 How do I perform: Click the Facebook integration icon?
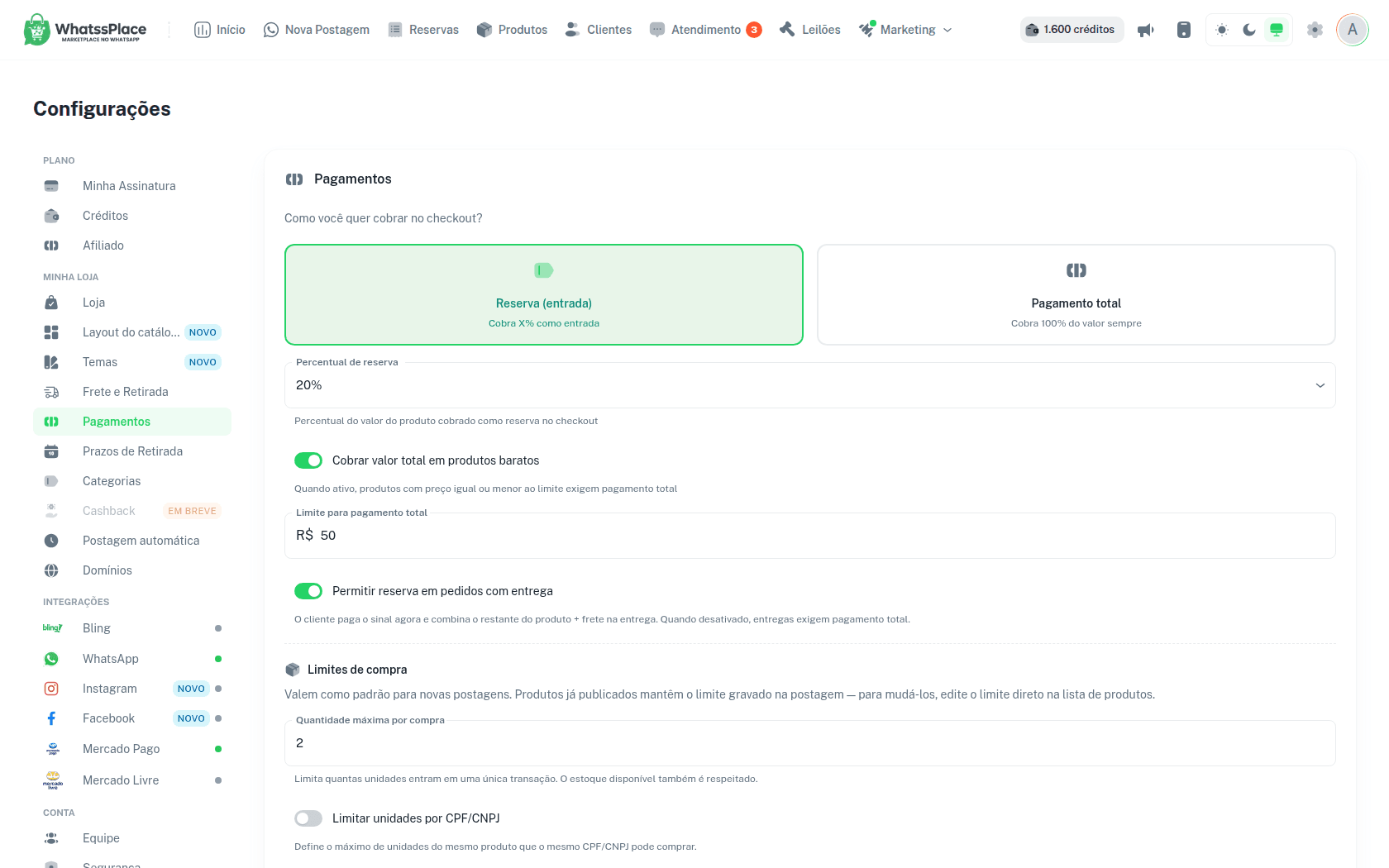tap(51, 718)
